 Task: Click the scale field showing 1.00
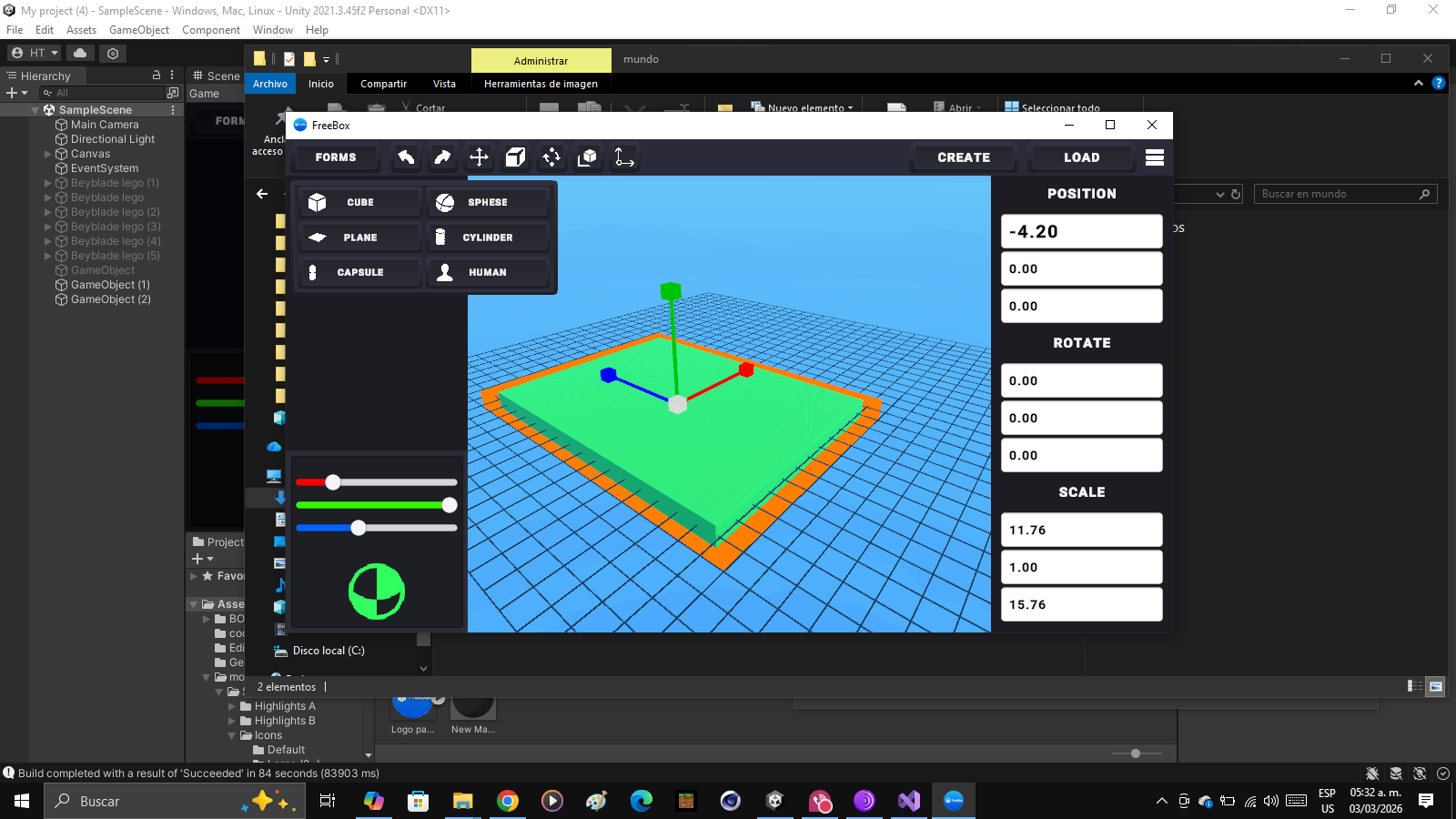[1081, 567]
